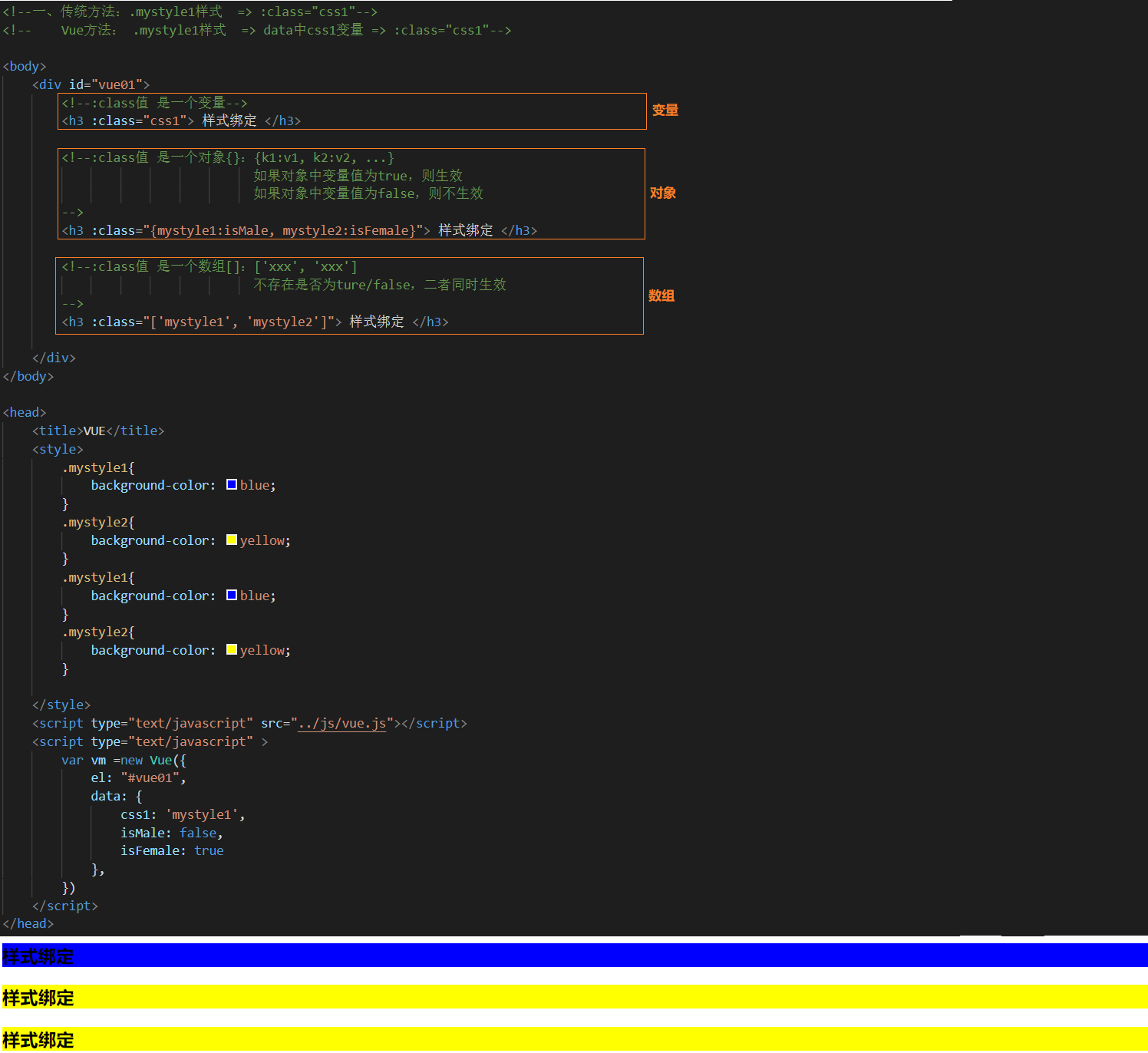The image size is (1148, 1053).
Task: Click the css1: 'mystyle1' data line
Action: coord(183,815)
